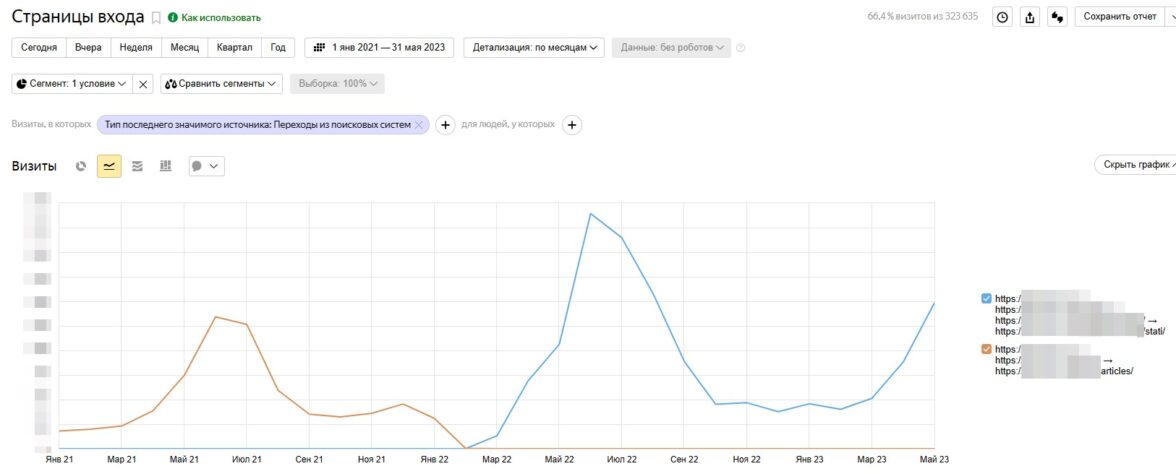Click the export/share report icon
Screen dimensions: 1176x474
[x=1029, y=17]
